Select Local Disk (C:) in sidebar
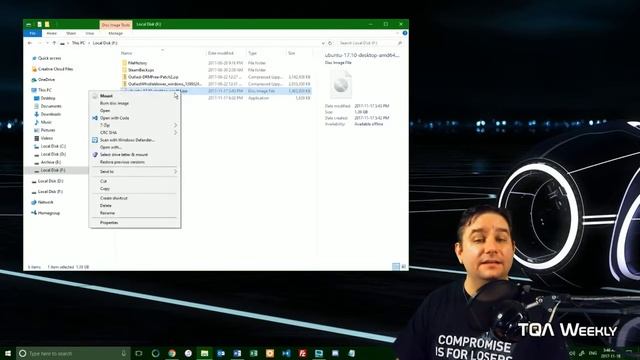This screenshot has height=360, width=640. click(x=53, y=146)
